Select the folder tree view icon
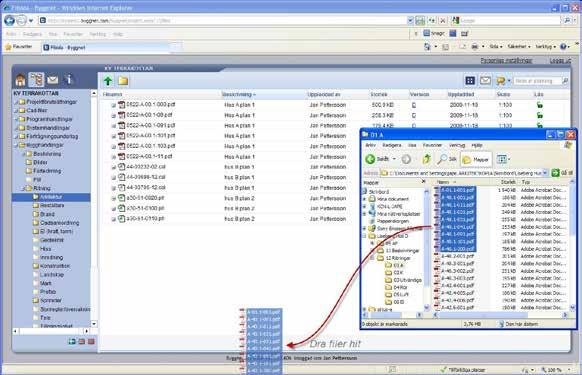Screen dimensions: 582x375 (x=36, y=79)
